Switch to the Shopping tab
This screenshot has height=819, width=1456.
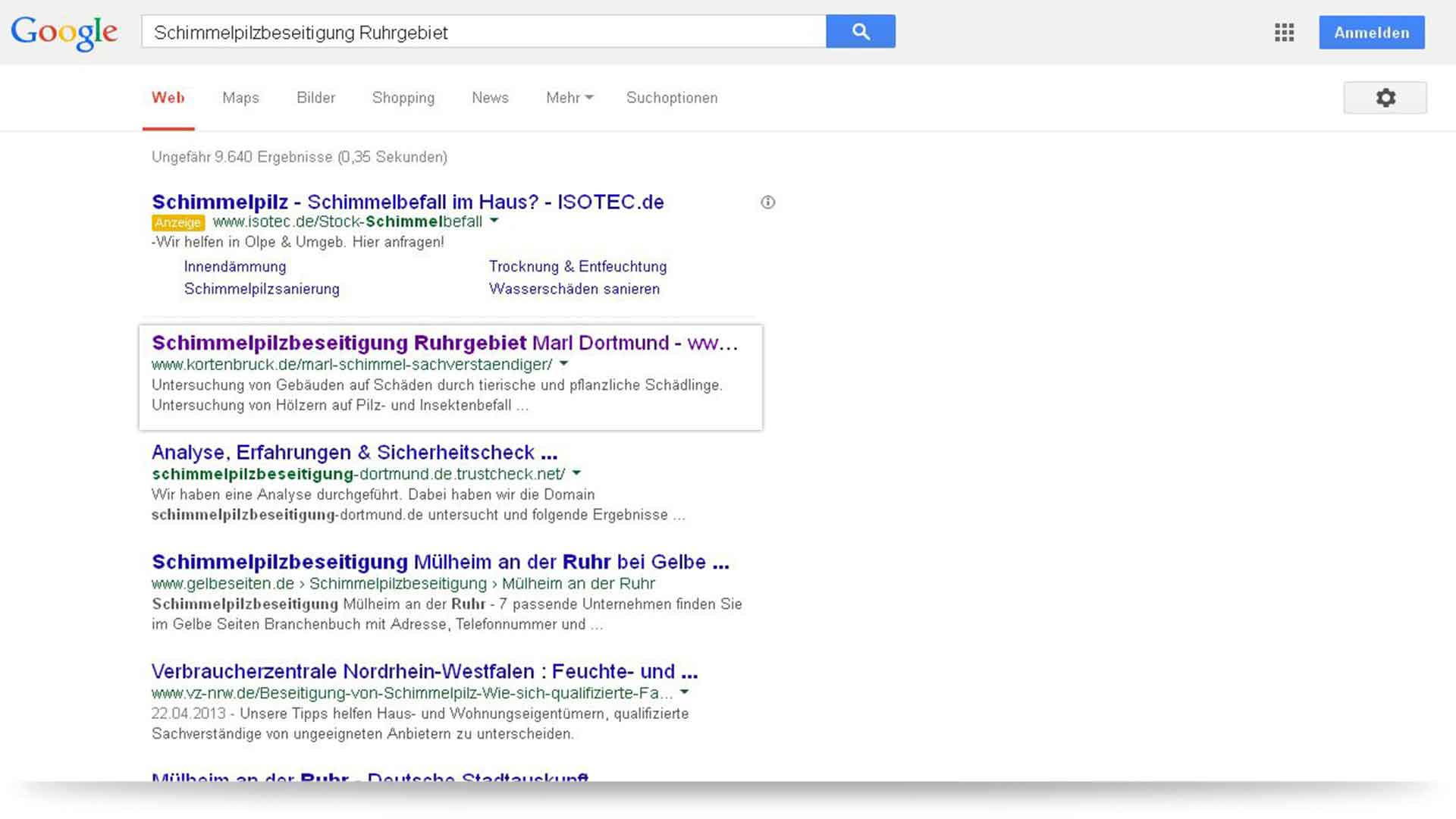(x=403, y=98)
